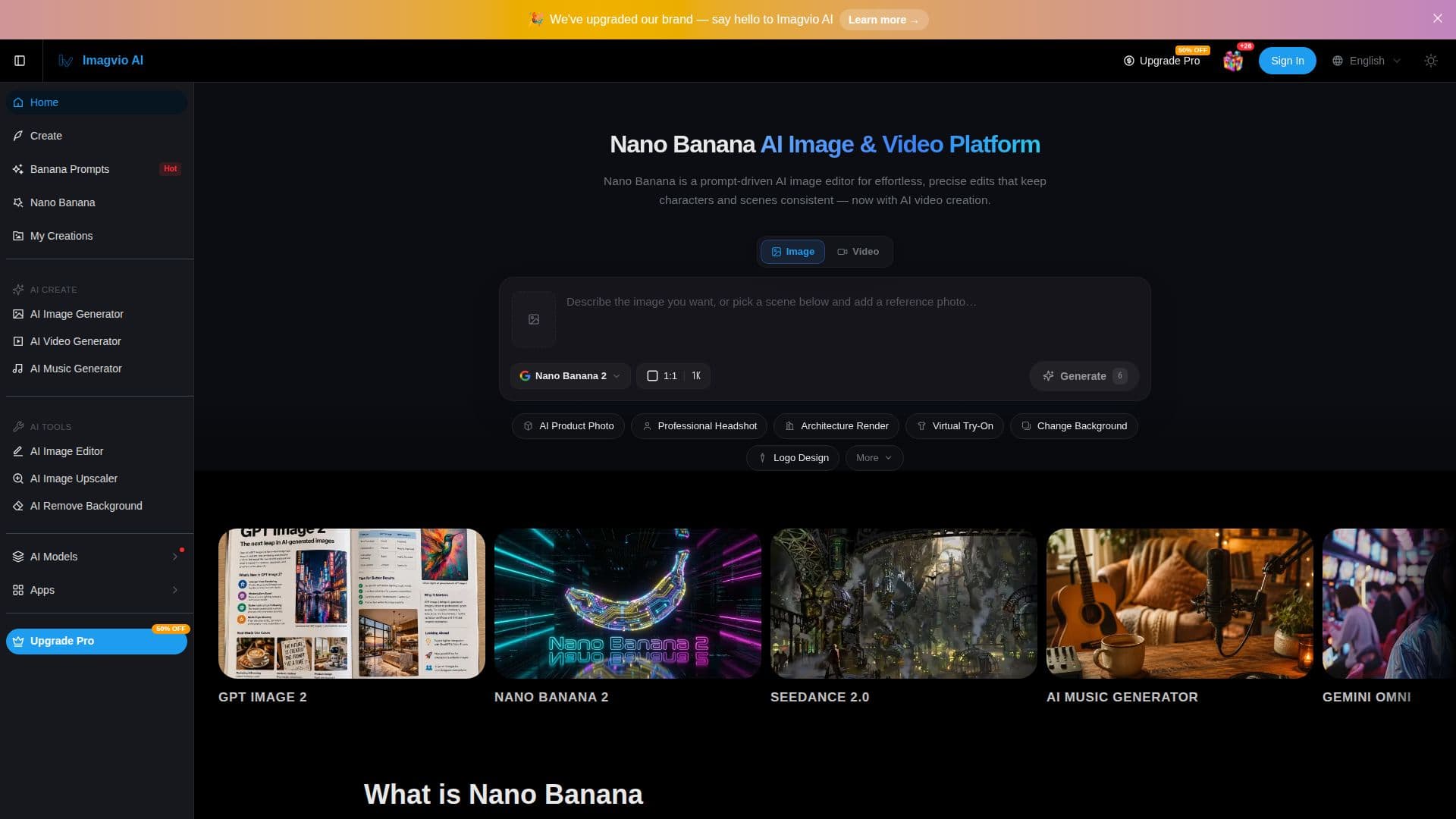Toggle light theme with the sun icon

point(1430,61)
